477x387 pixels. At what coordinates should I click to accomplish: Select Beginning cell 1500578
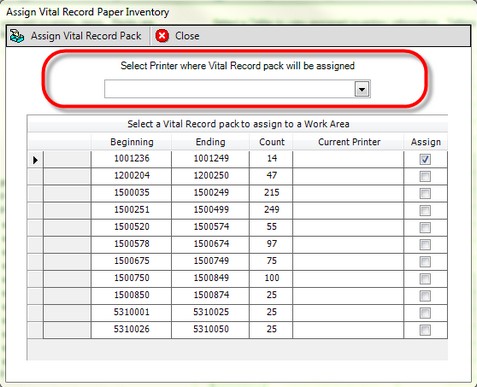[131, 244]
